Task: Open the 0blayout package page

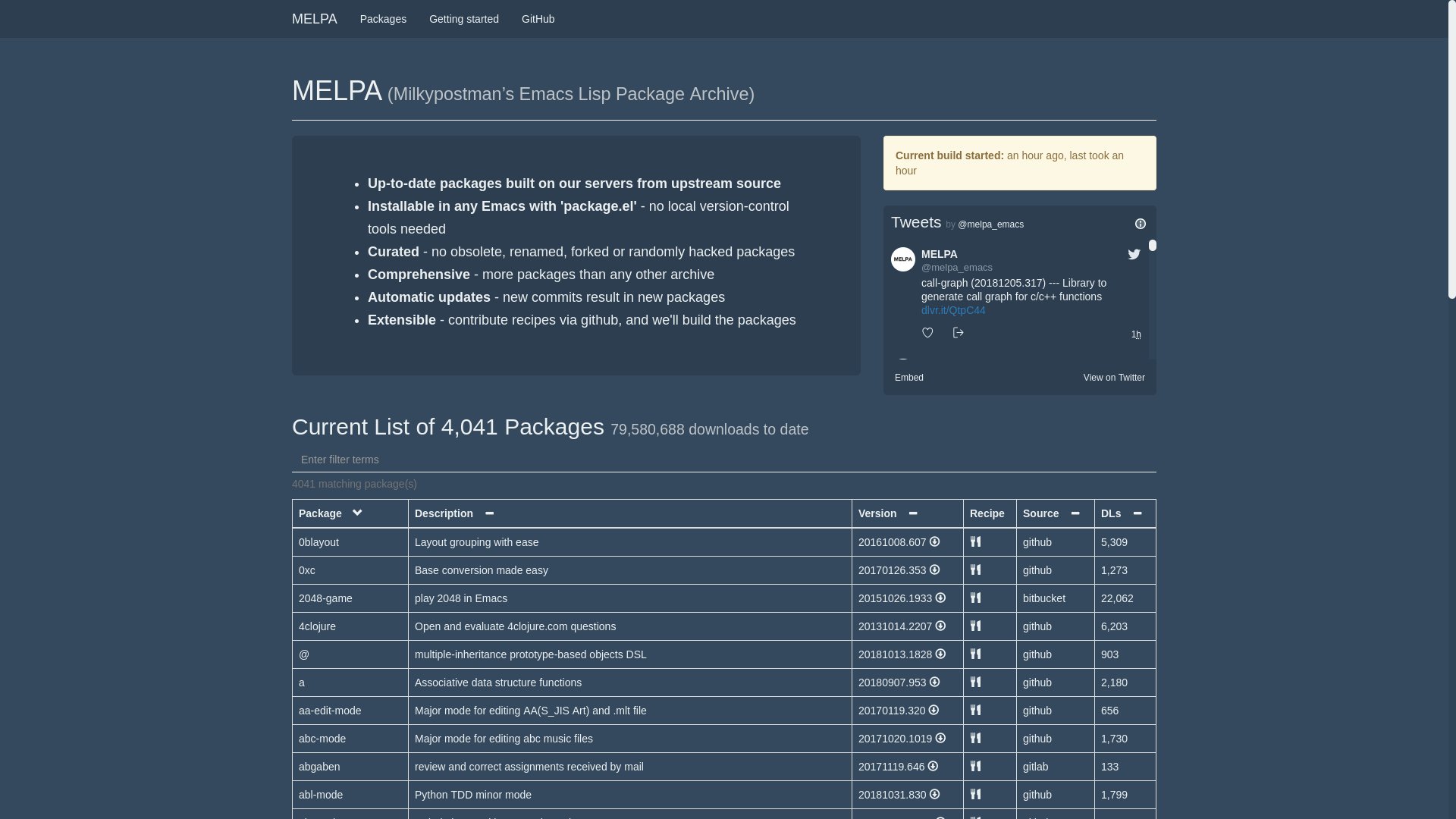Action: tap(318, 542)
